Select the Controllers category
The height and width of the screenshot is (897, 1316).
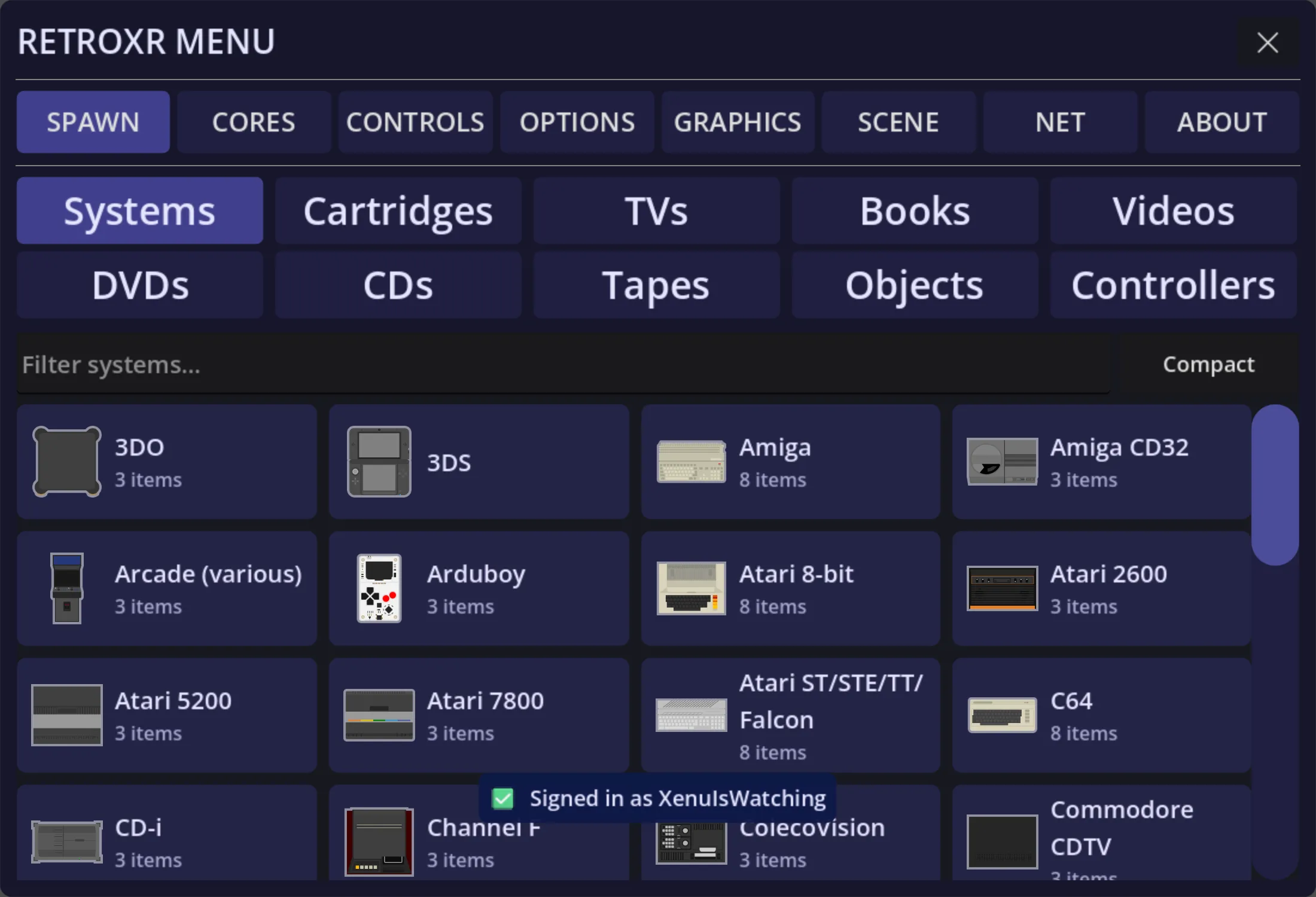(x=1174, y=285)
